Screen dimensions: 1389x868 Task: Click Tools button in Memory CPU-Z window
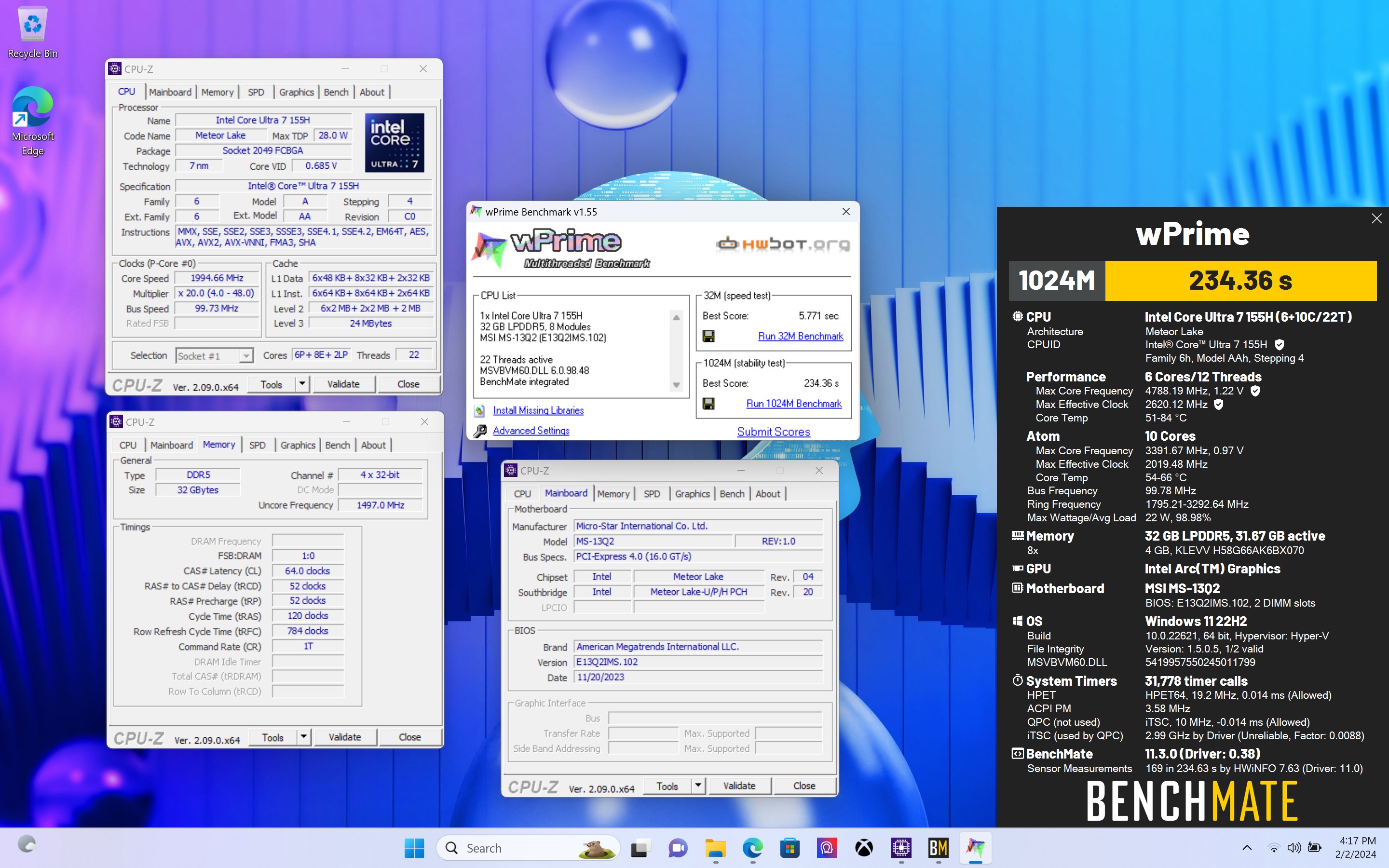click(x=272, y=737)
